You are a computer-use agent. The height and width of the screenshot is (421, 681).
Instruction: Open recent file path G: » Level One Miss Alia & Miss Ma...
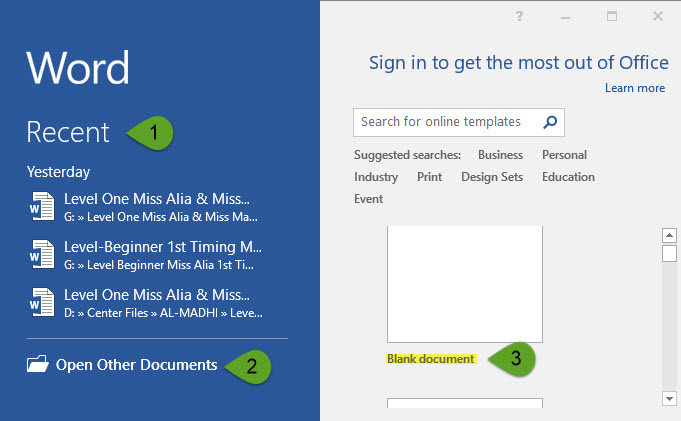[161, 217]
